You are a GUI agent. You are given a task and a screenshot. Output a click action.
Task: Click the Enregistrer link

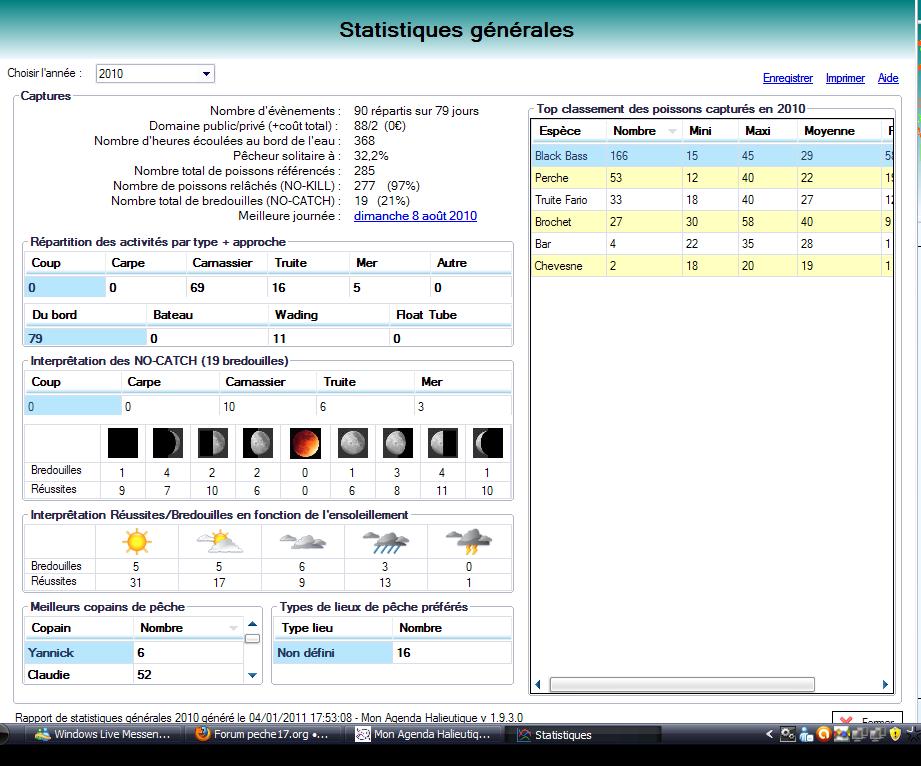tap(788, 78)
